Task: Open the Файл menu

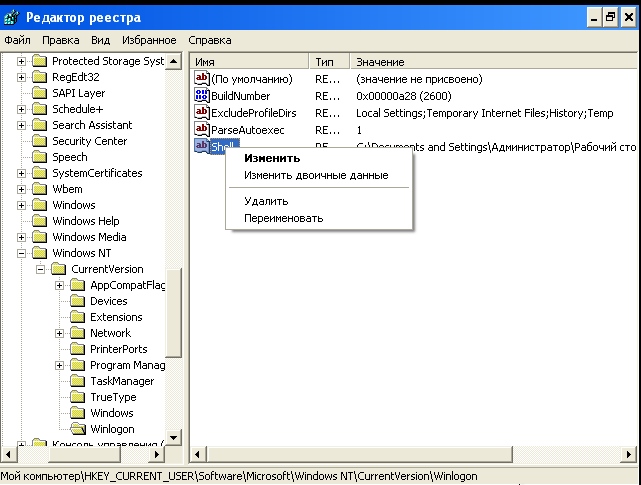Action: point(18,40)
